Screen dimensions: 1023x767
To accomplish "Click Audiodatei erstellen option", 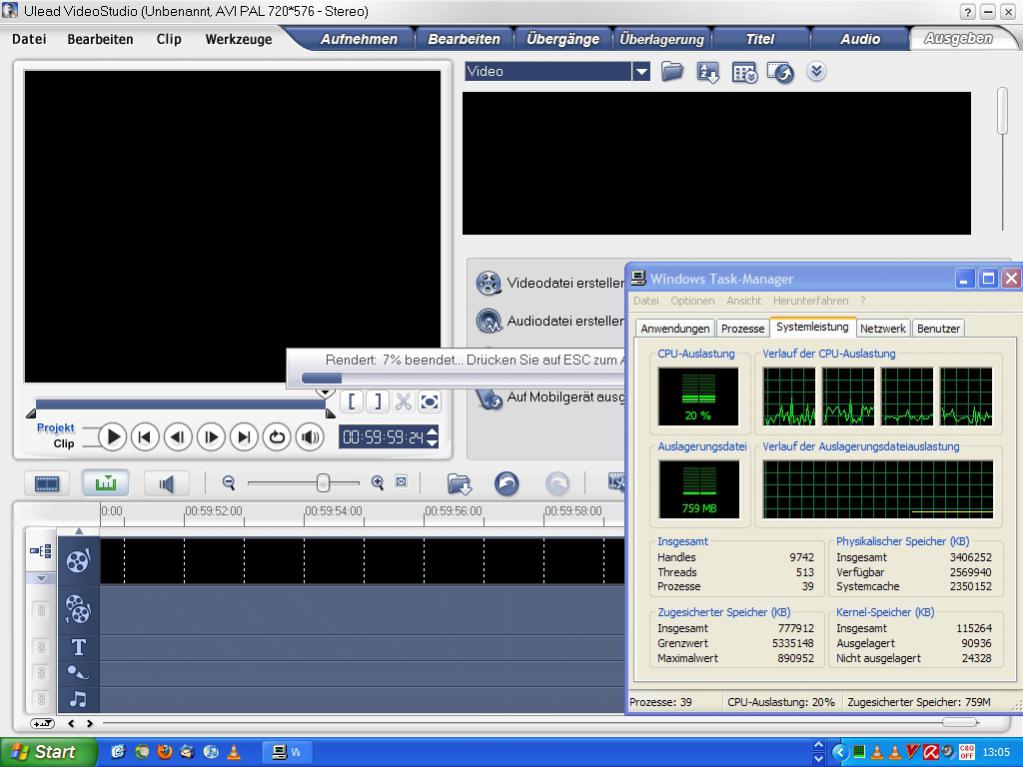I will coord(550,321).
